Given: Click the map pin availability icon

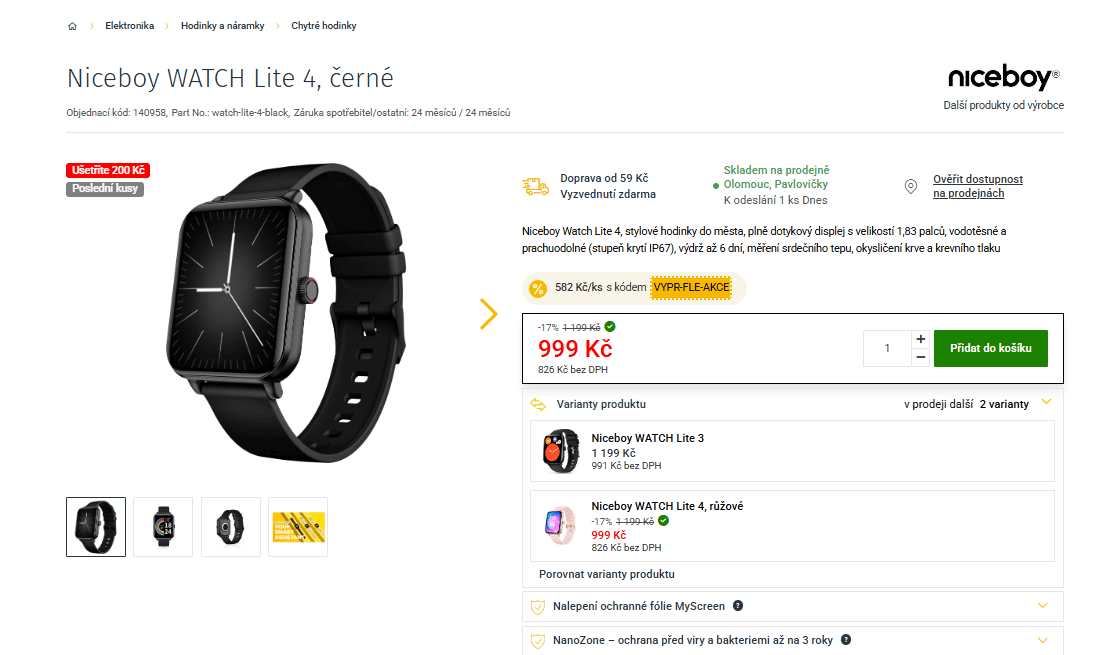Looking at the screenshot, I should 910,187.
